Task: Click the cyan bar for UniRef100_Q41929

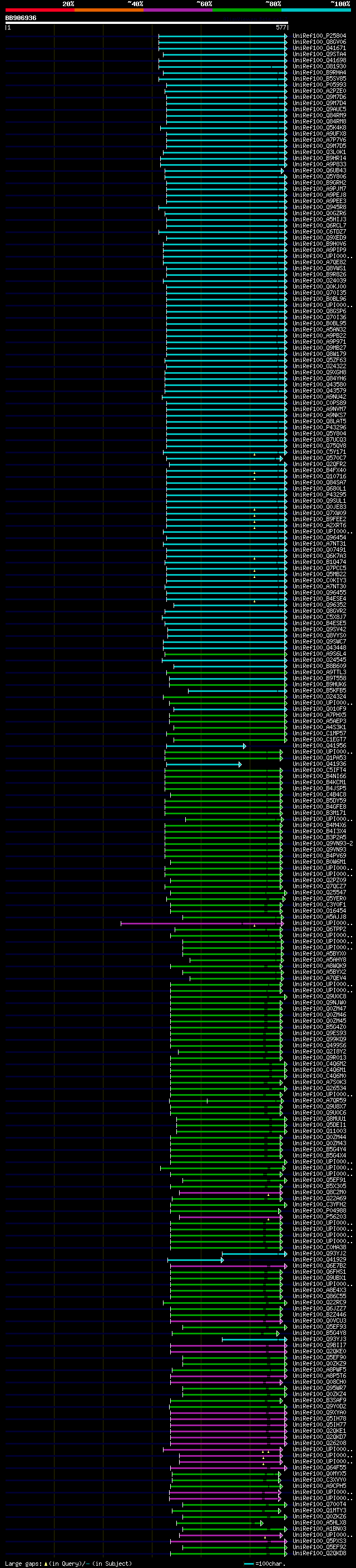Action: pos(196,1259)
